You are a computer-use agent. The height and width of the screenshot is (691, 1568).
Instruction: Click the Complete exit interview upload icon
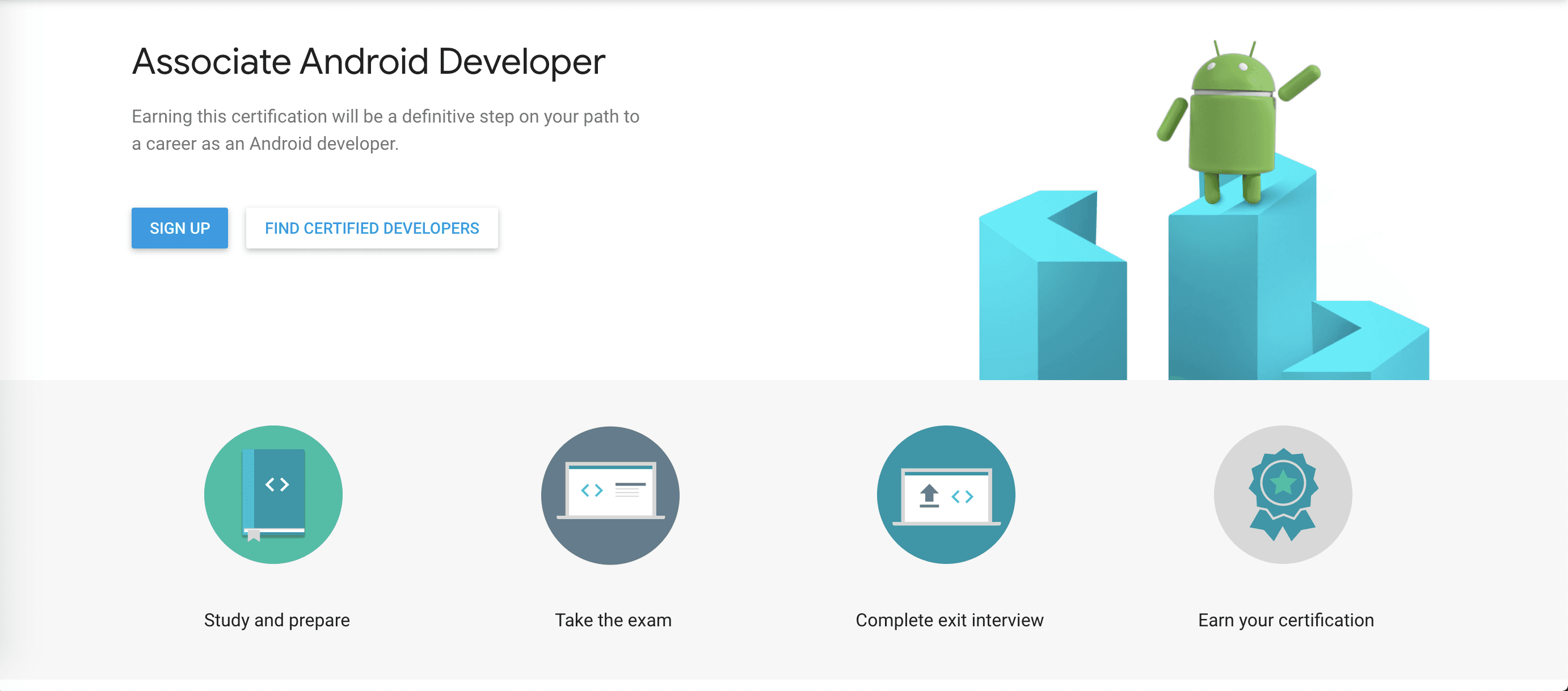[x=946, y=494]
